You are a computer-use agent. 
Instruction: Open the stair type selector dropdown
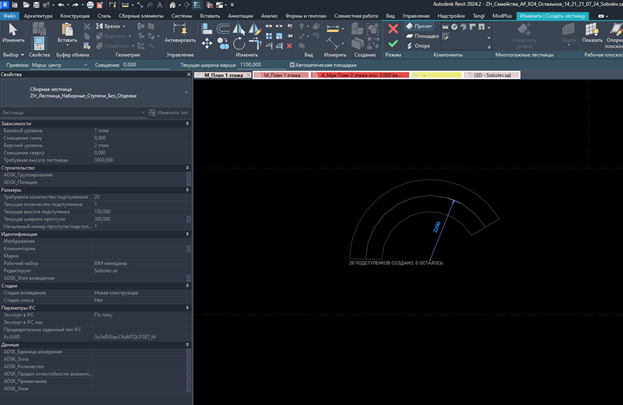[x=186, y=92]
